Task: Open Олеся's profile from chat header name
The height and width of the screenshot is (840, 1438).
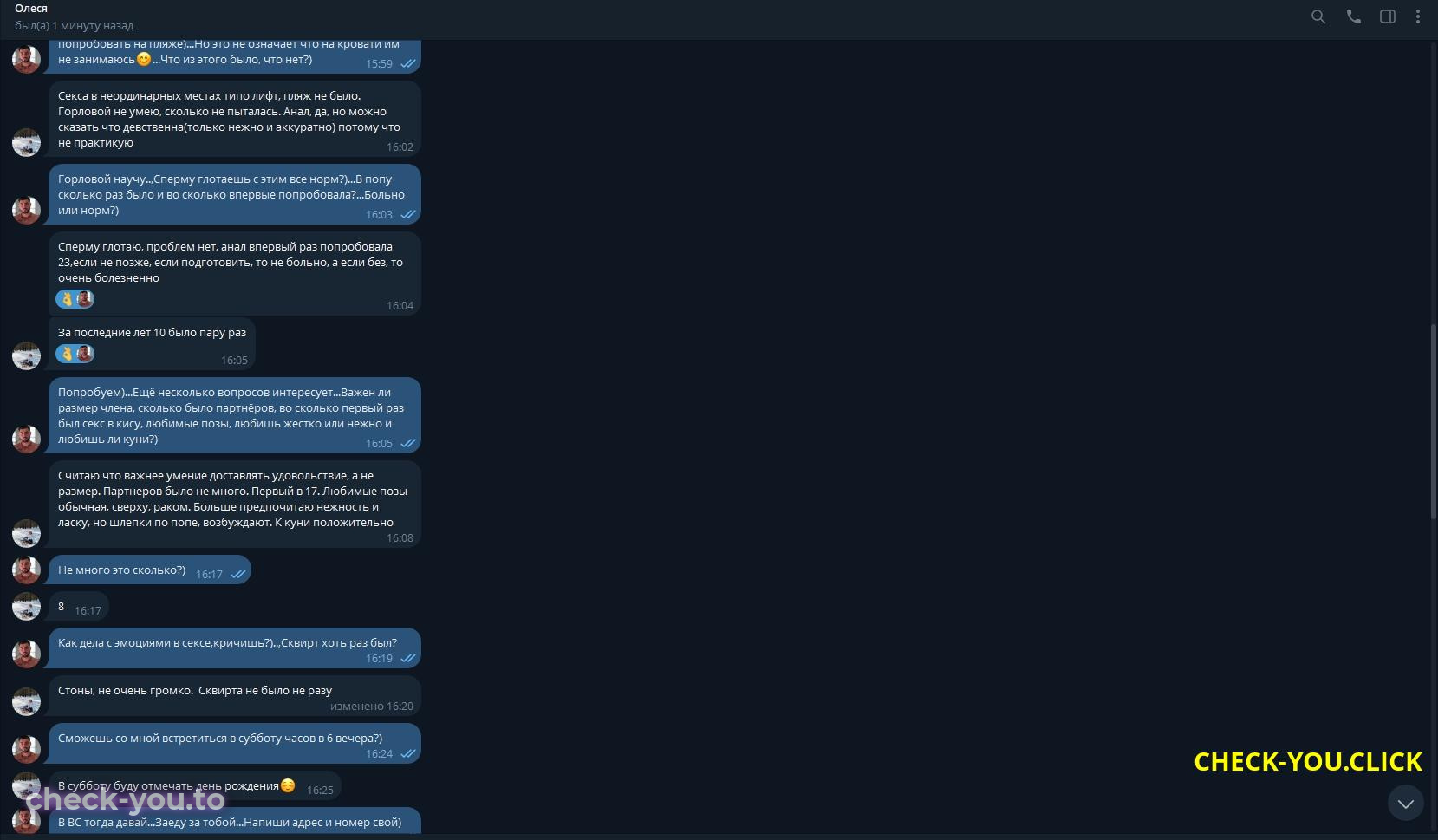Action: click(x=31, y=9)
